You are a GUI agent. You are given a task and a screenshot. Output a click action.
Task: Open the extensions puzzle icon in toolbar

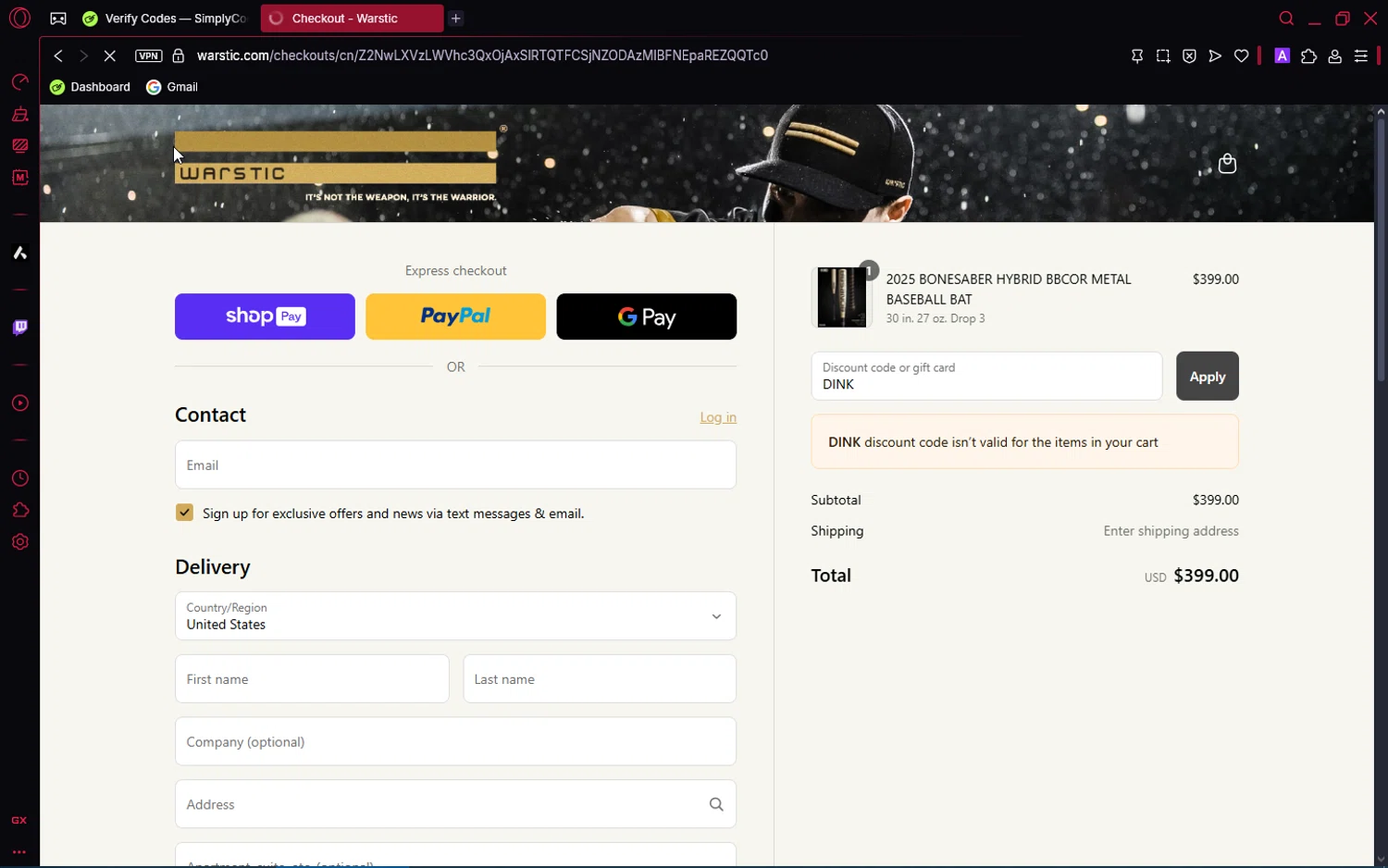click(x=1308, y=56)
